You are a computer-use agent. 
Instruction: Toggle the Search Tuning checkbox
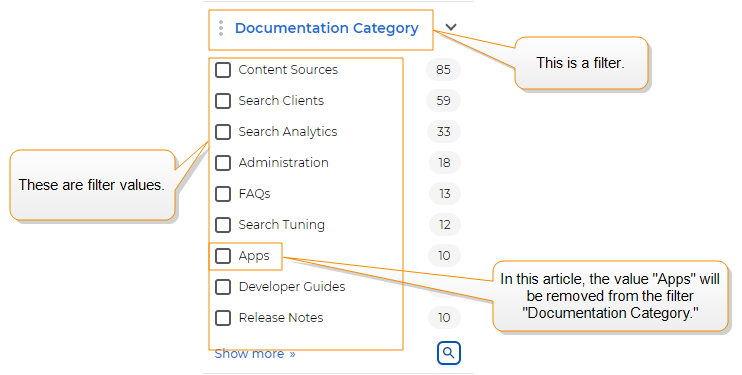coord(223,225)
